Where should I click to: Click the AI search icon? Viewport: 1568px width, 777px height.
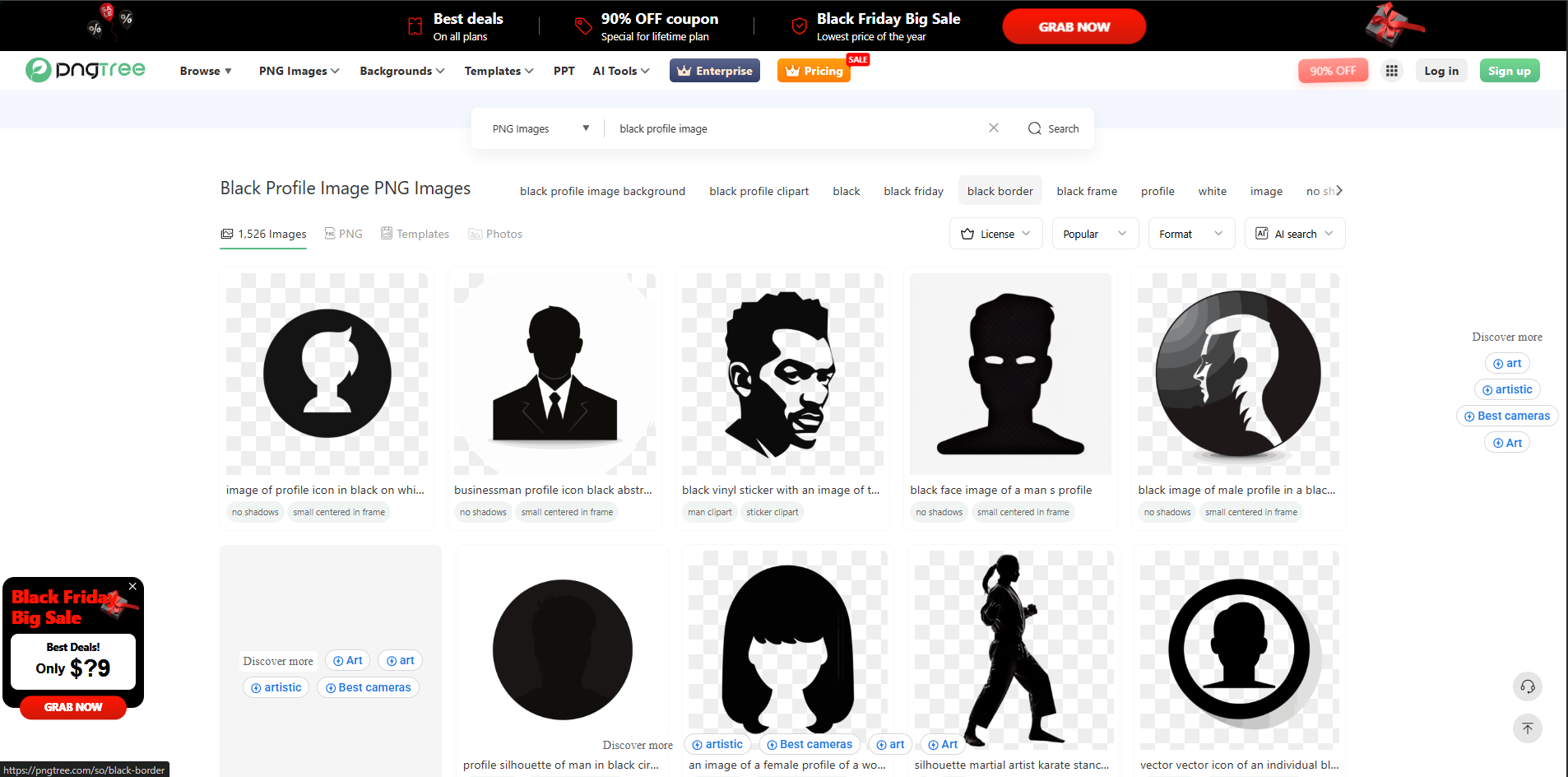[x=1262, y=234]
